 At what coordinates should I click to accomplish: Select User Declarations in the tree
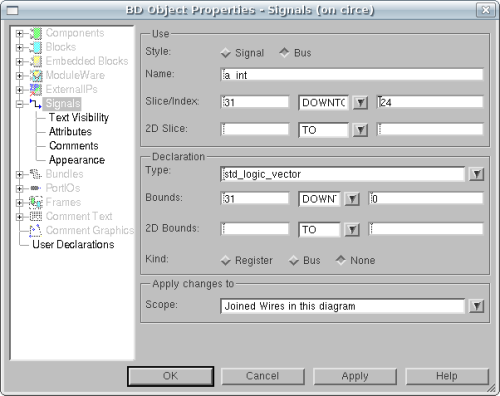point(73,244)
